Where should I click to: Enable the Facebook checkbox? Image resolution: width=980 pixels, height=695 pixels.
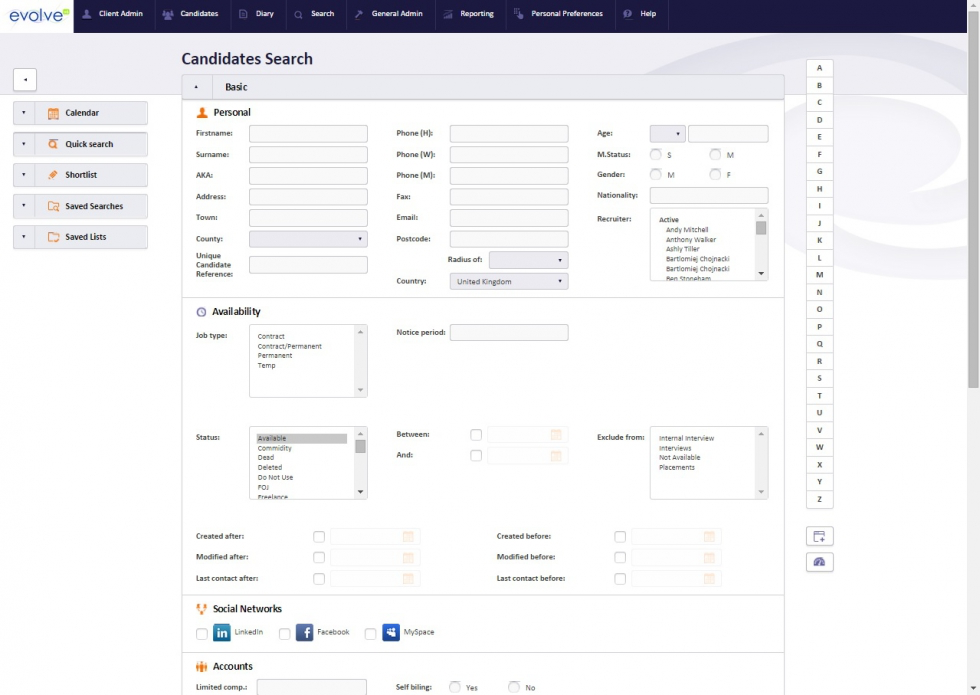[283, 632]
